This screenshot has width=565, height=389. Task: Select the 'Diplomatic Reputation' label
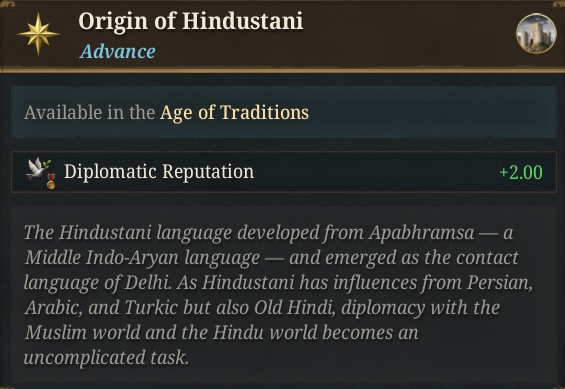(159, 171)
